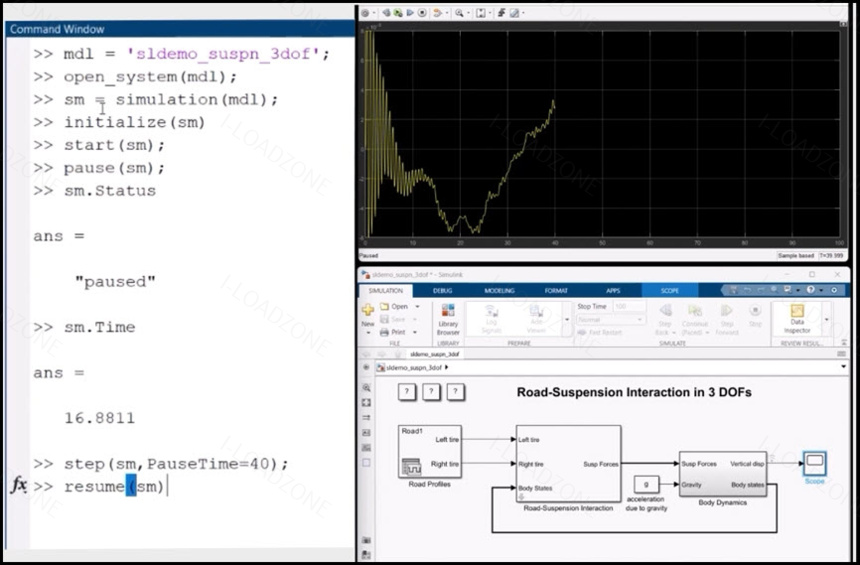Click the Stop Time input field
The image size is (860, 565).
(629, 307)
